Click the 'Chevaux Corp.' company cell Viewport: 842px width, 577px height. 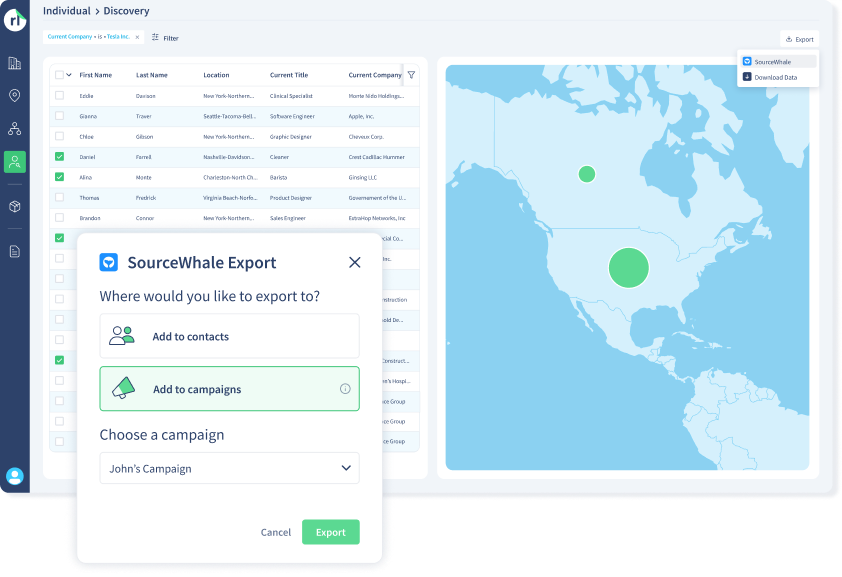tap(366, 137)
